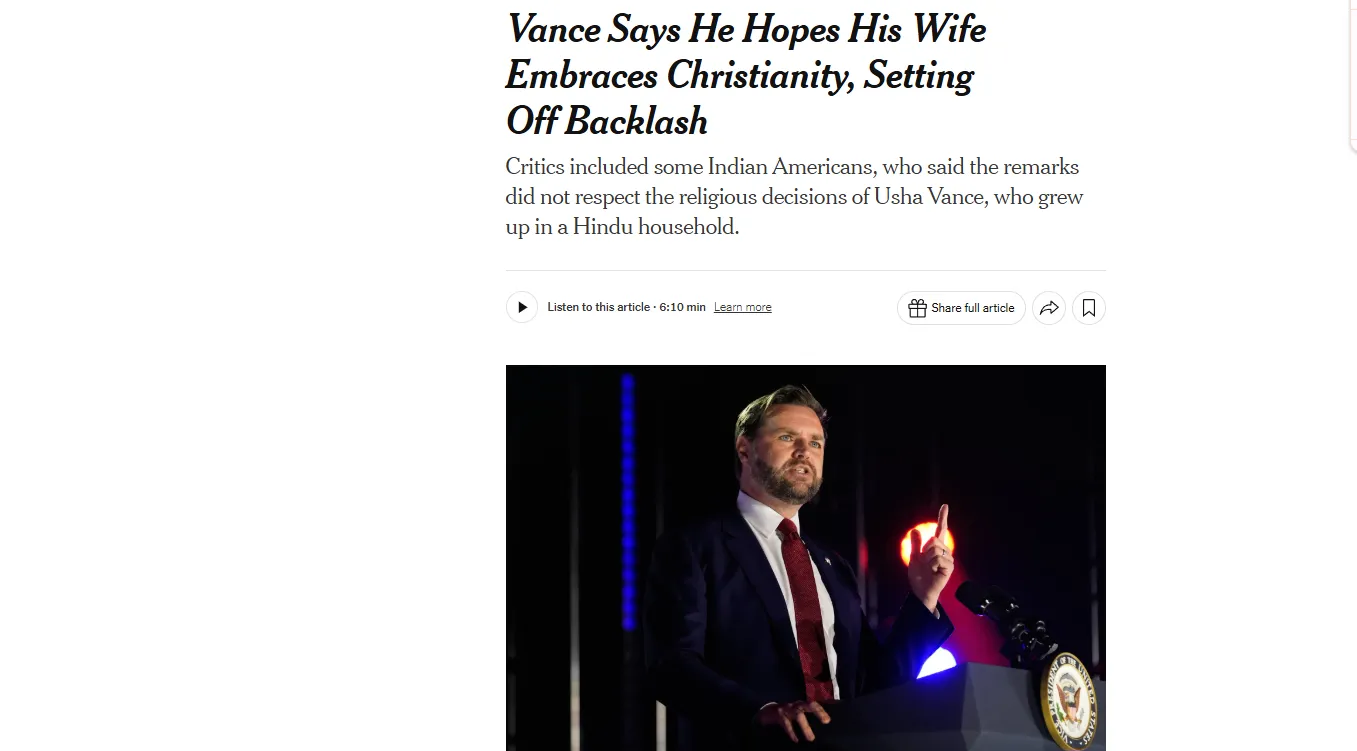Click the panel edge at the top-right corner

click(1352, 75)
